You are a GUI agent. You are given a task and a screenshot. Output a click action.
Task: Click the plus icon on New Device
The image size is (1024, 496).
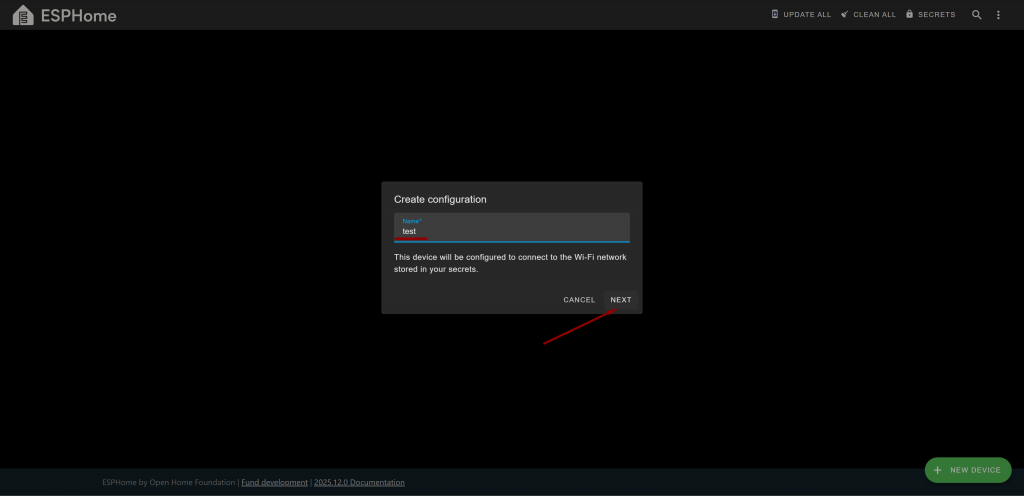click(x=937, y=470)
